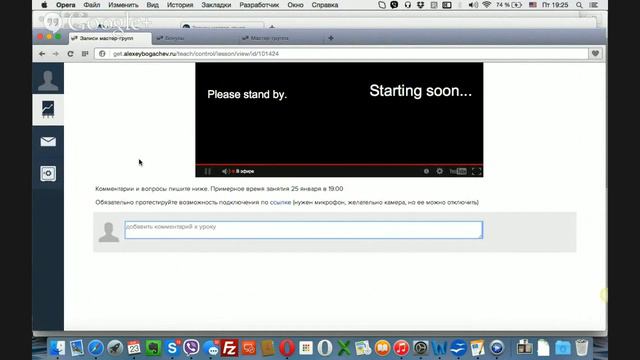Open the Файл menu

92,5
